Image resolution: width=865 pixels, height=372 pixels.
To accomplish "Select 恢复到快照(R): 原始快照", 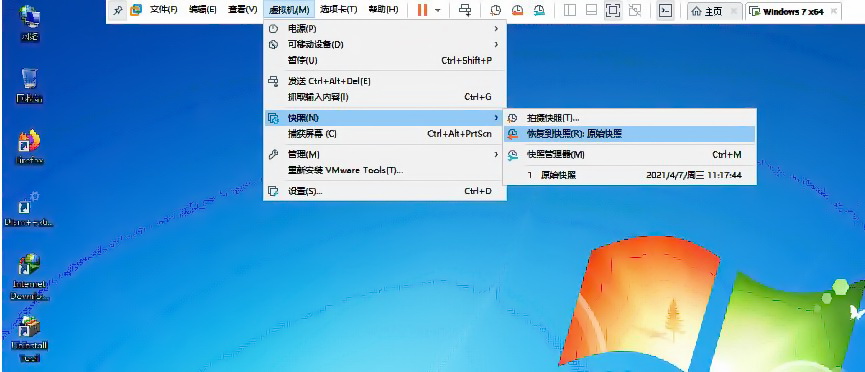I will 629,134.
